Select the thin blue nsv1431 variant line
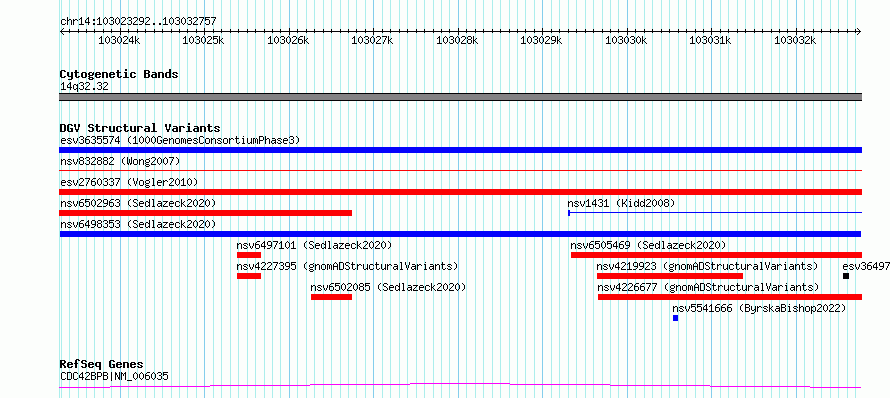 715,213
